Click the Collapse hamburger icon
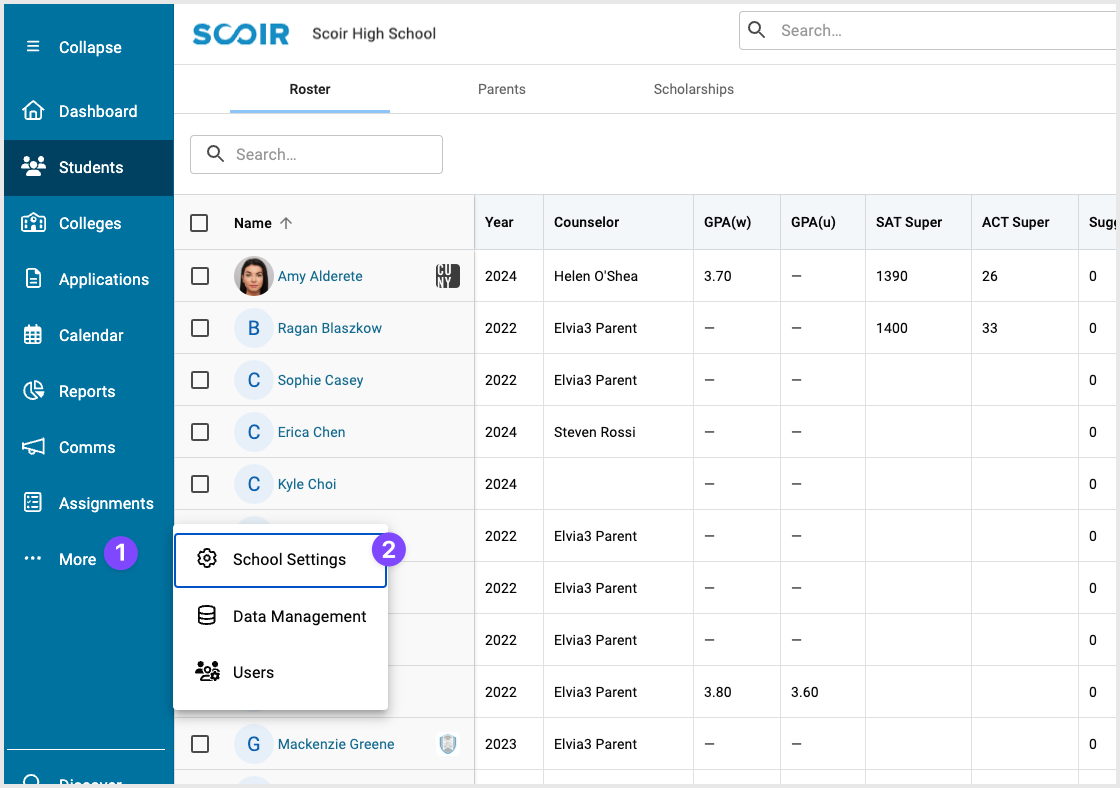1120x788 pixels. point(33,46)
